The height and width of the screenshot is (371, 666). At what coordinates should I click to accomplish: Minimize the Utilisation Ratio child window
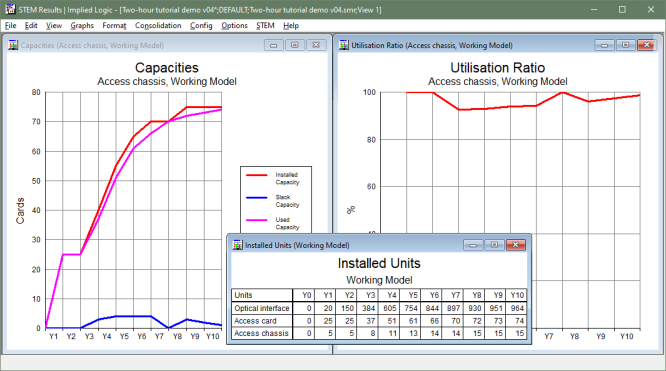pyautogui.click(x=604, y=45)
